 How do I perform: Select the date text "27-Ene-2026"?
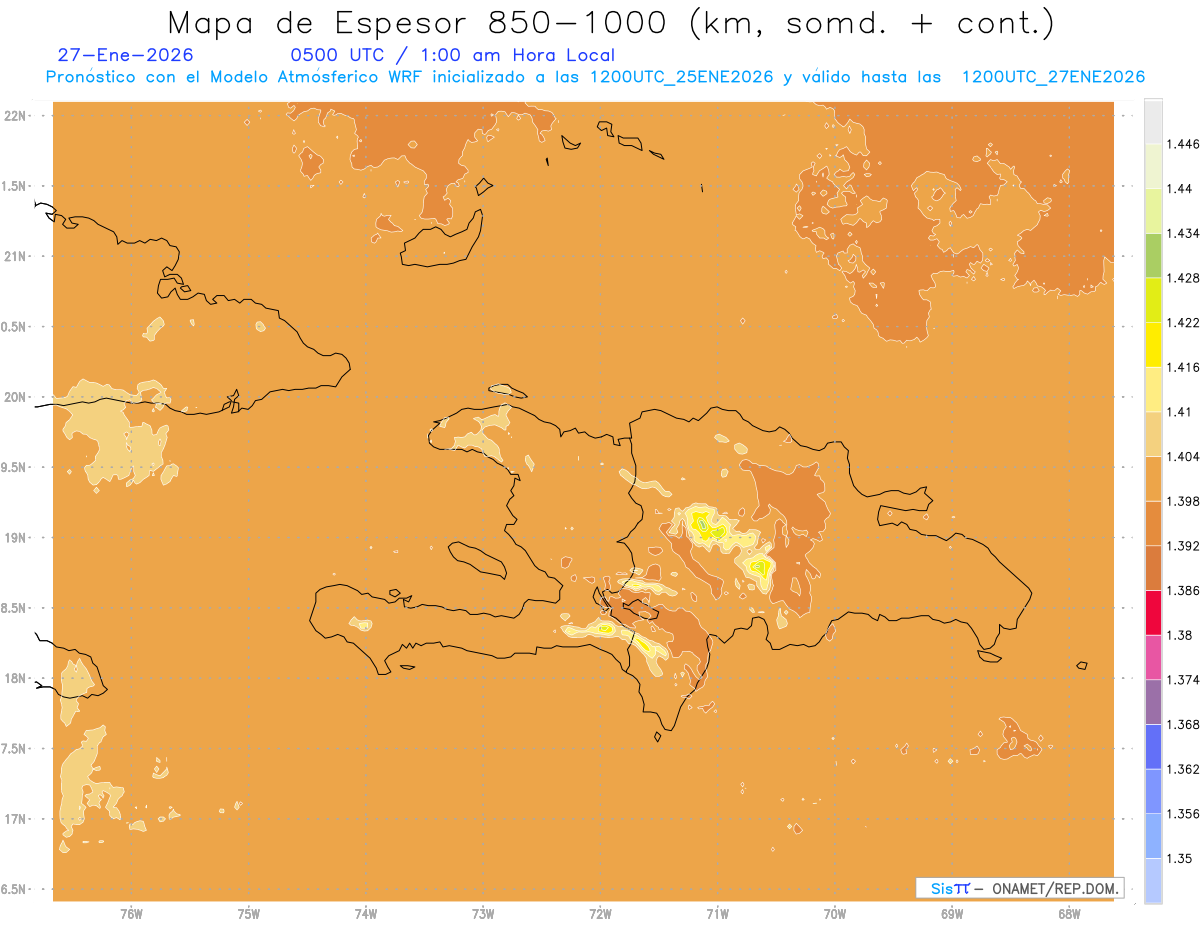126,56
